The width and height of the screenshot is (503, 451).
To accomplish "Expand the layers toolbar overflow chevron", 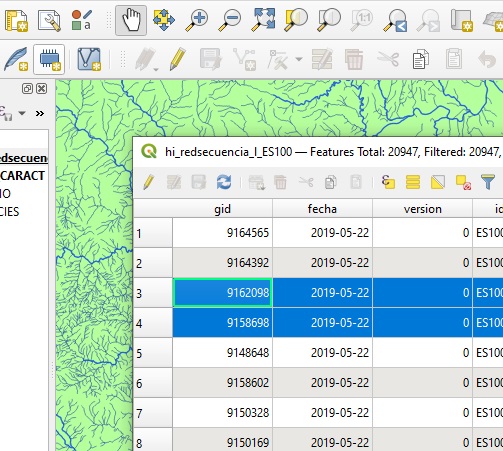I will pos(40,114).
